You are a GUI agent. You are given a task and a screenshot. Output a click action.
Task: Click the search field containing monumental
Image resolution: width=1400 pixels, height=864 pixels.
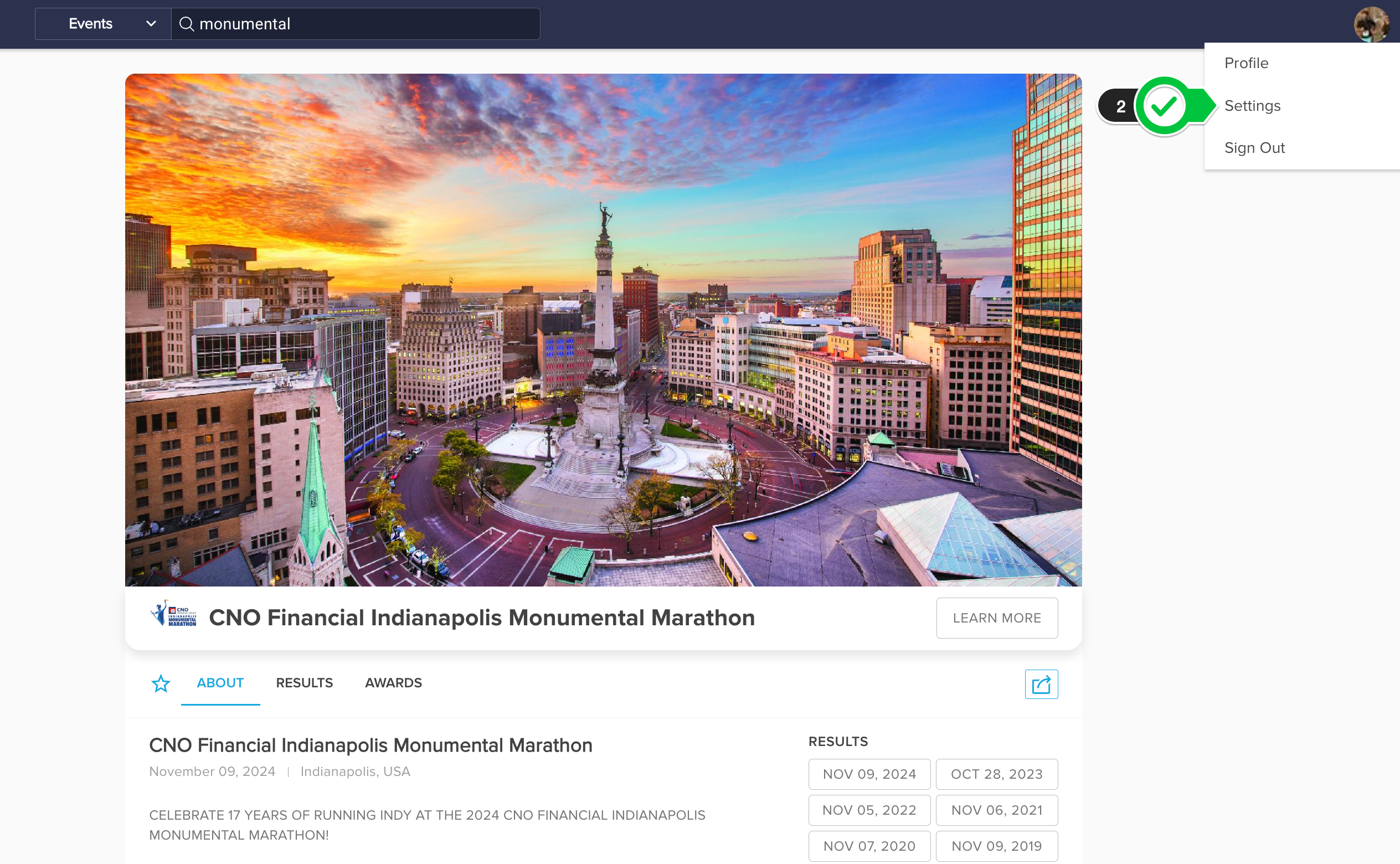[x=366, y=24]
